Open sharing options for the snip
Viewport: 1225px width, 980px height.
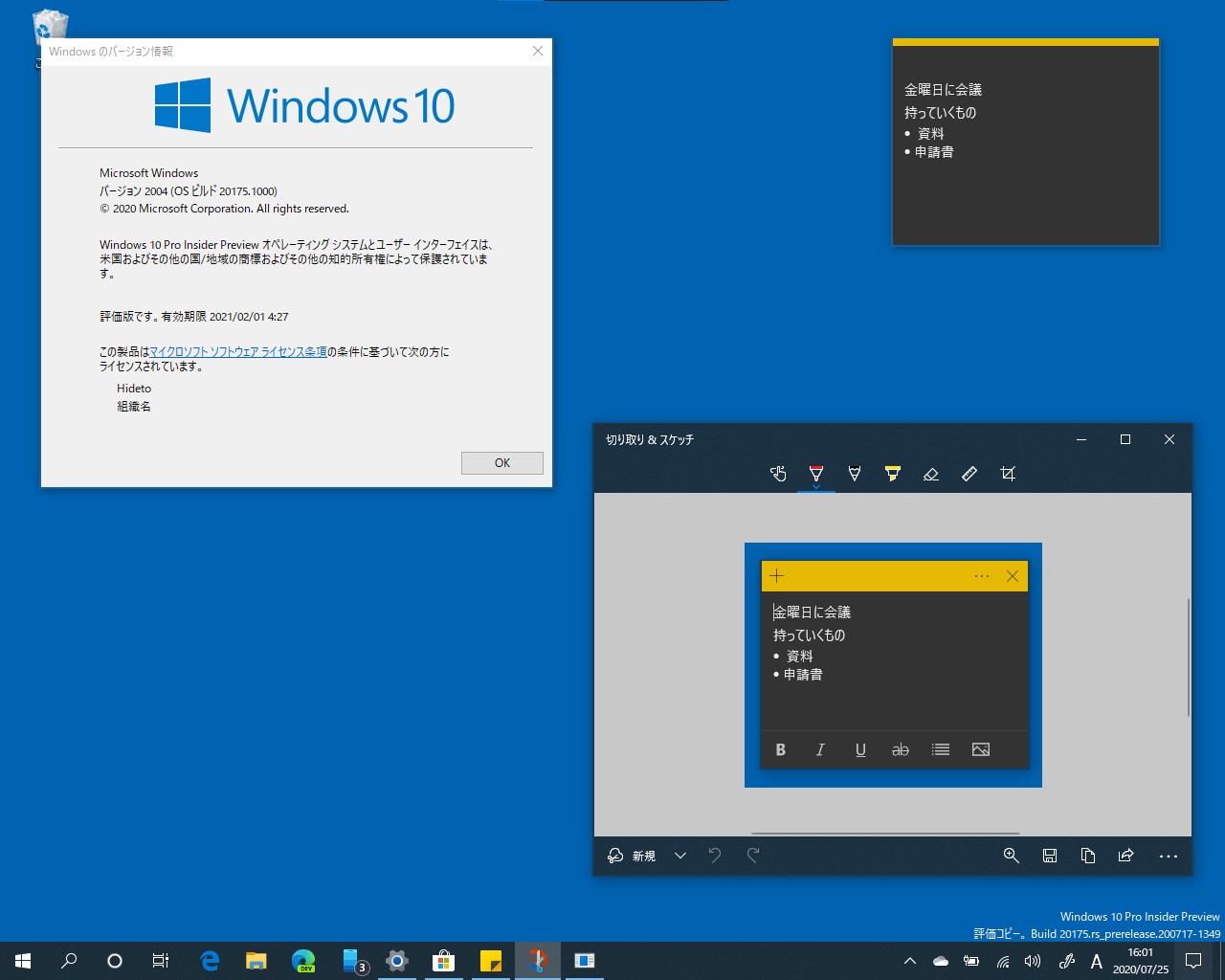(x=1126, y=856)
